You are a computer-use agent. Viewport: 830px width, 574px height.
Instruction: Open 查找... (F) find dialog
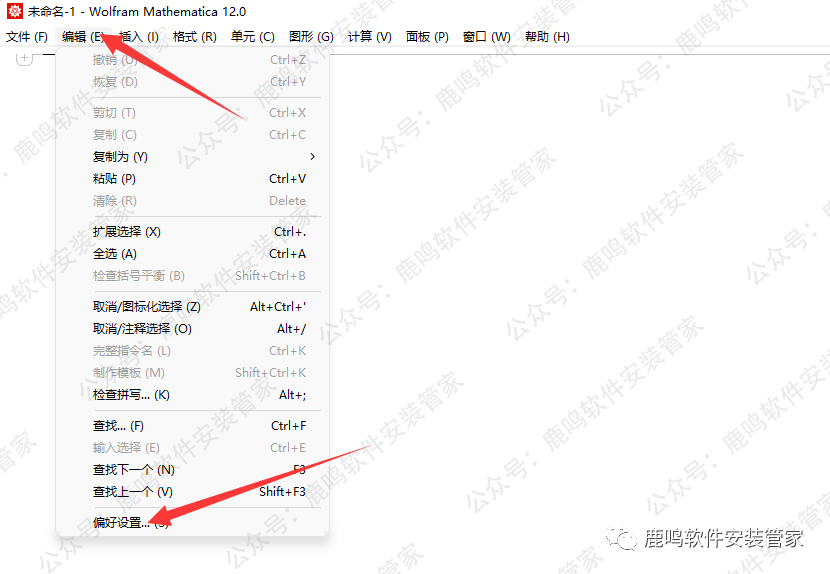193,426
